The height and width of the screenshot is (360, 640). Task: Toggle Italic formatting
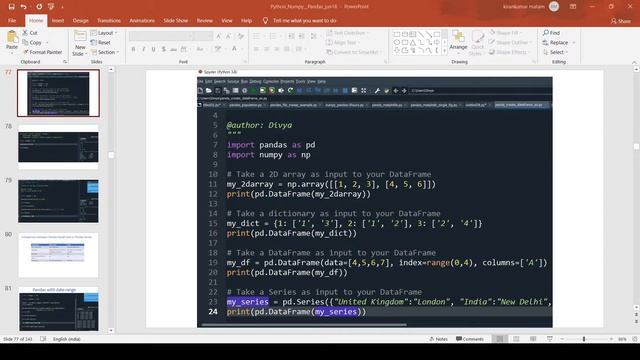coord(144,49)
